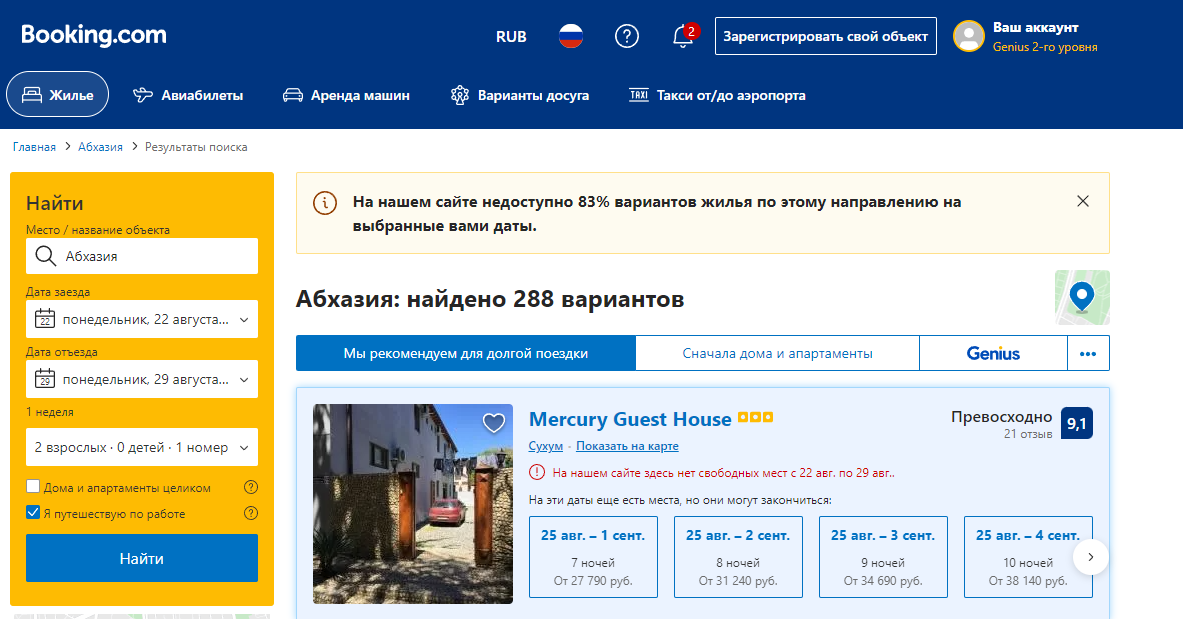Image resolution: width=1183 pixels, height=619 pixels.
Task: Open Показать на карте link
Action: [627, 445]
